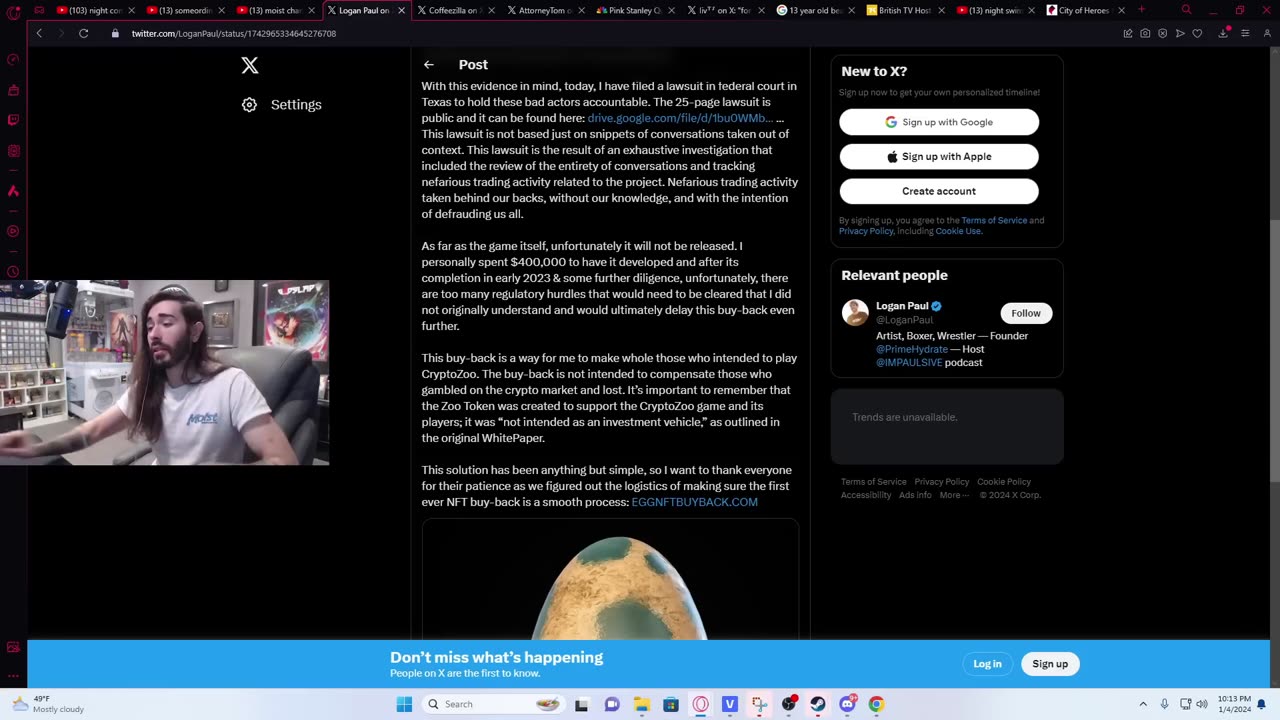Click the volume speaker tray icon
1280x720 pixels.
click(x=1202, y=704)
